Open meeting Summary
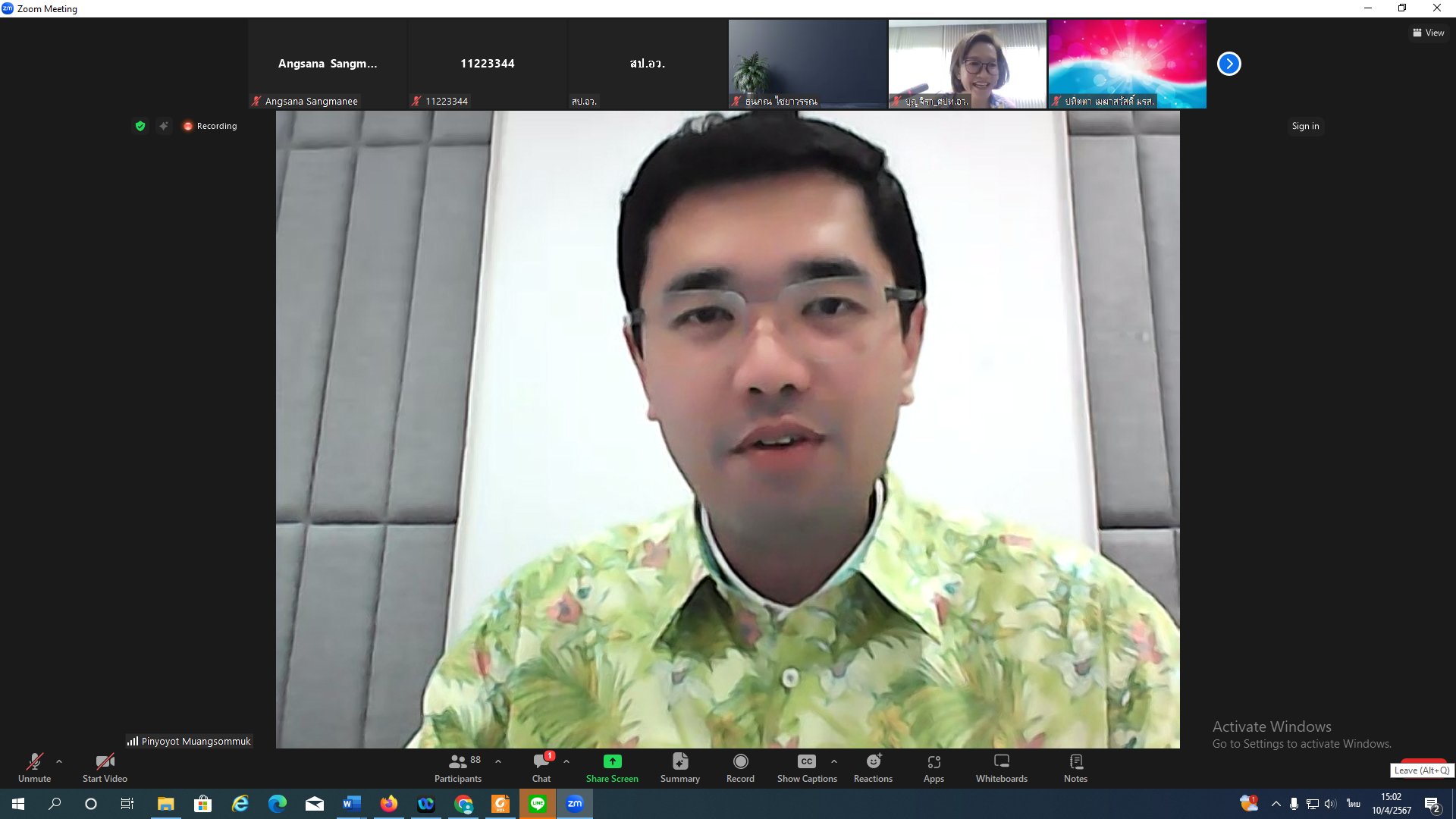 pos(680,767)
